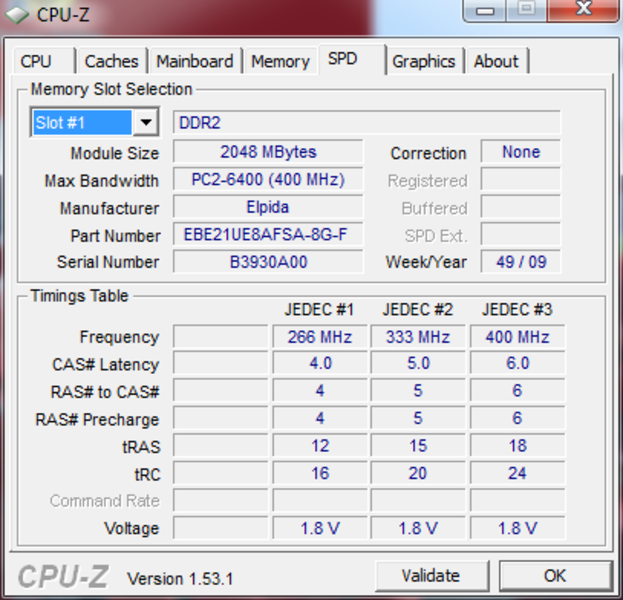Image resolution: width=623 pixels, height=600 pixels.
Task: Open the About tab
Action: click(x=496, y=61)
